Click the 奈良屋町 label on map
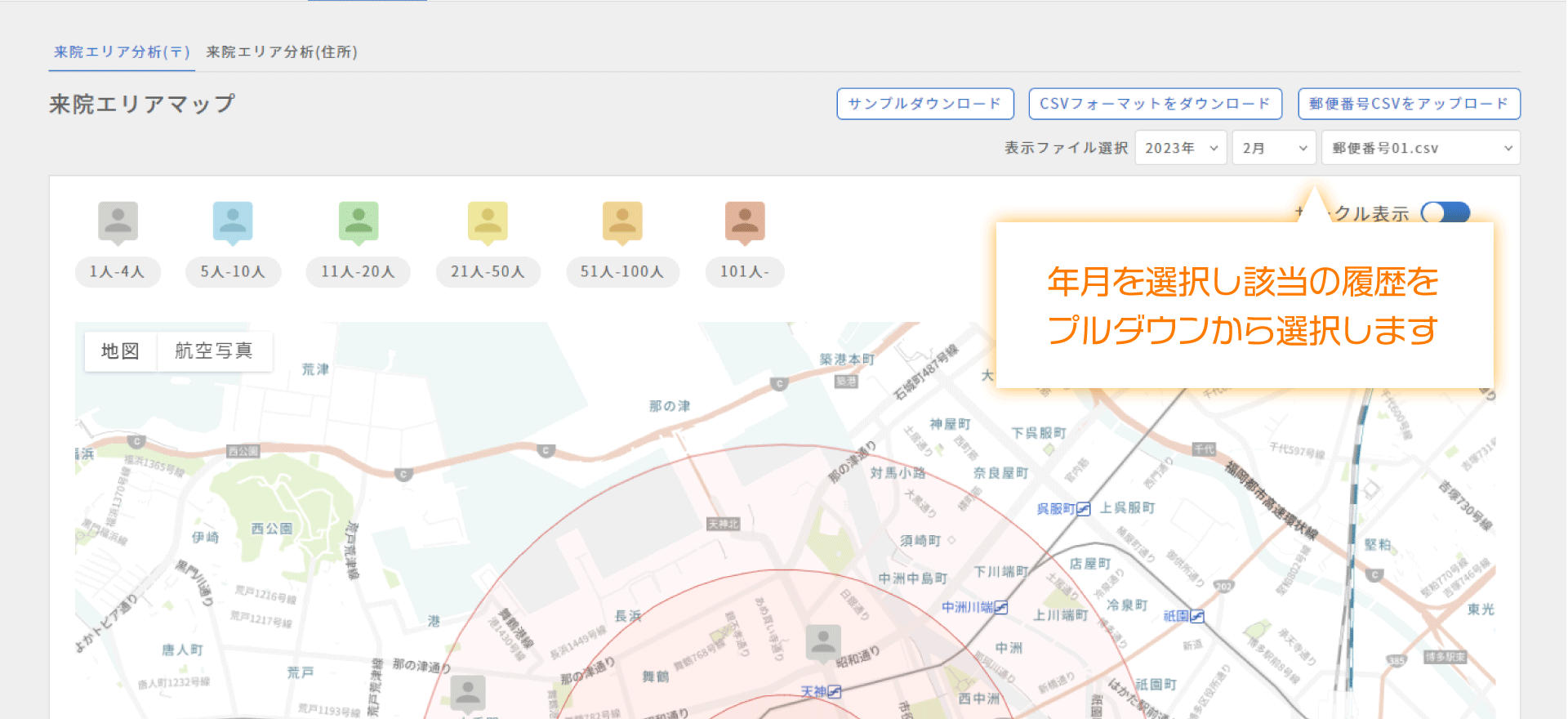 pos(1000,473)
